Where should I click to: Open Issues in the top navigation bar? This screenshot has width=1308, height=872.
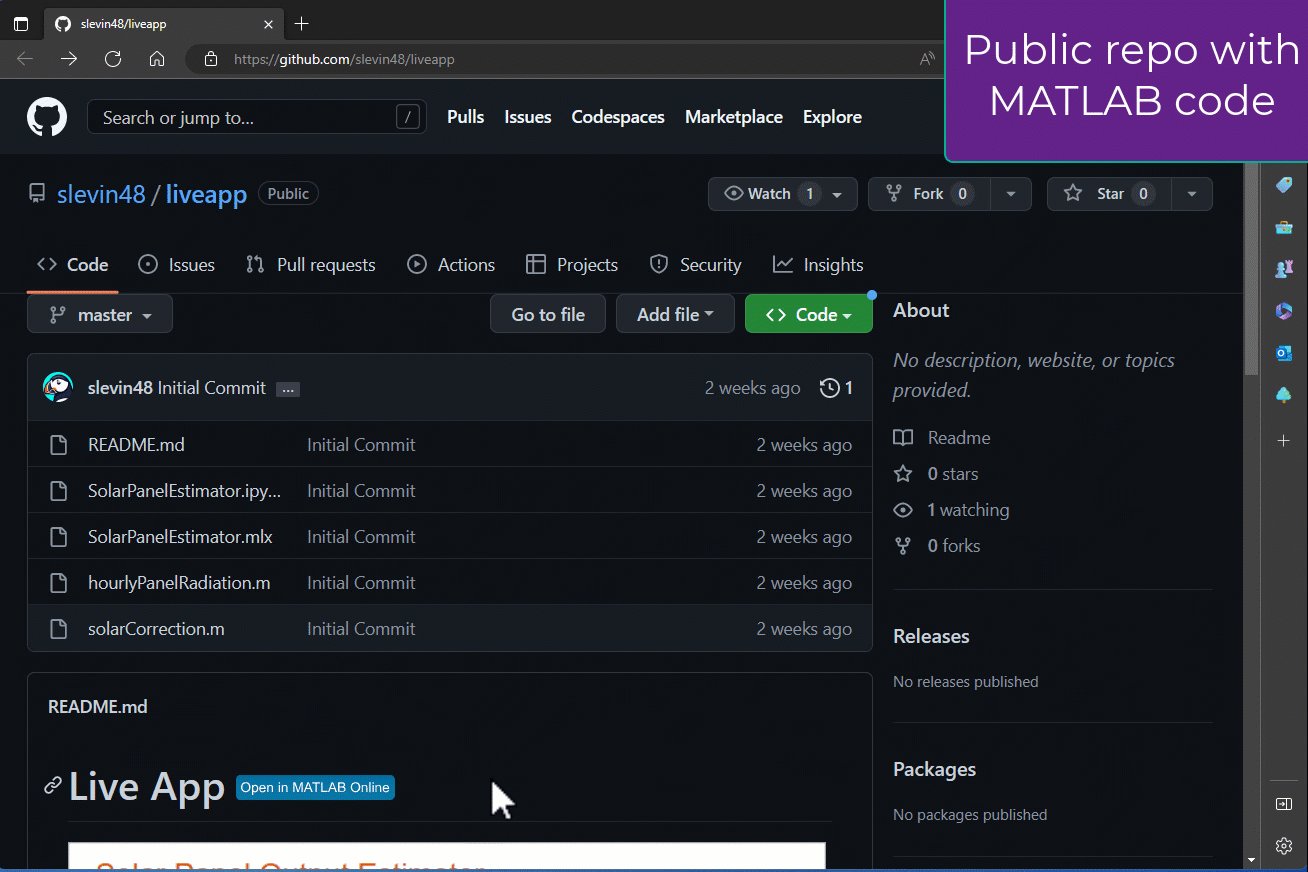pyautogui.click(x=528, y=117)
